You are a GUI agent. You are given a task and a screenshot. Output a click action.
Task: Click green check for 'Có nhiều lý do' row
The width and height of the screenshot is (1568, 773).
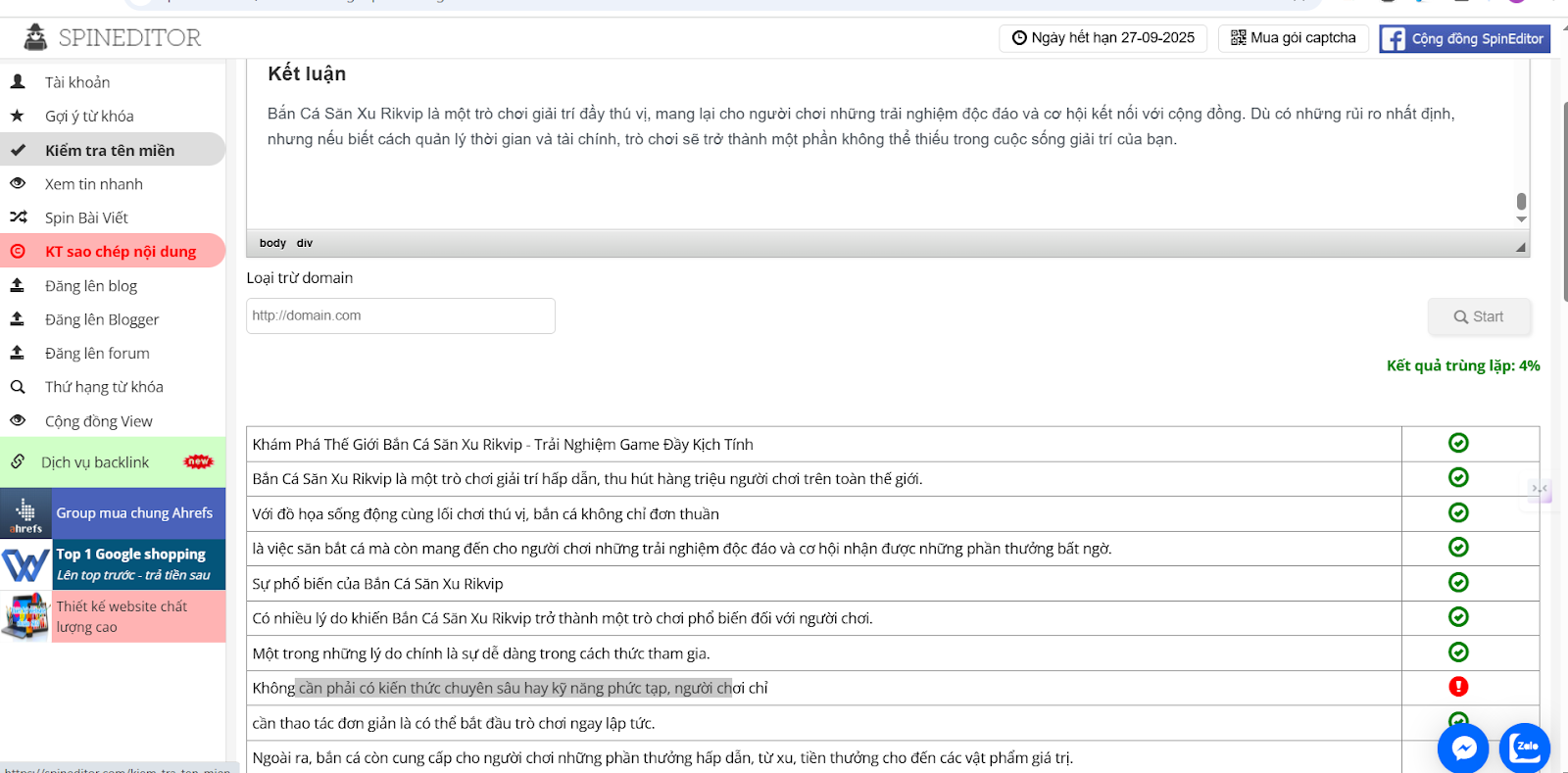[x=1458, y=616]
